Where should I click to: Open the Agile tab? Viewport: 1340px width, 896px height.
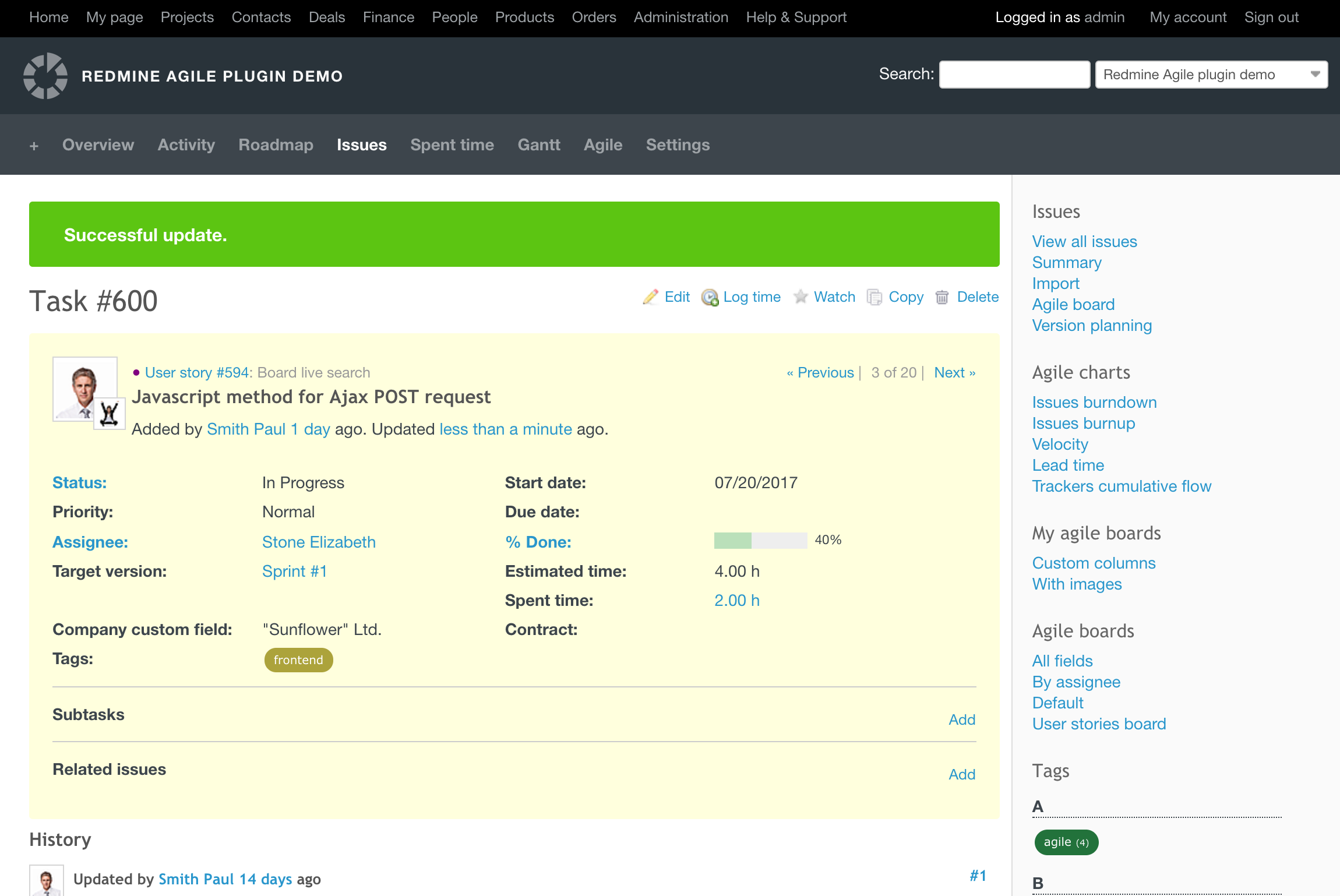tap(603, 145)
